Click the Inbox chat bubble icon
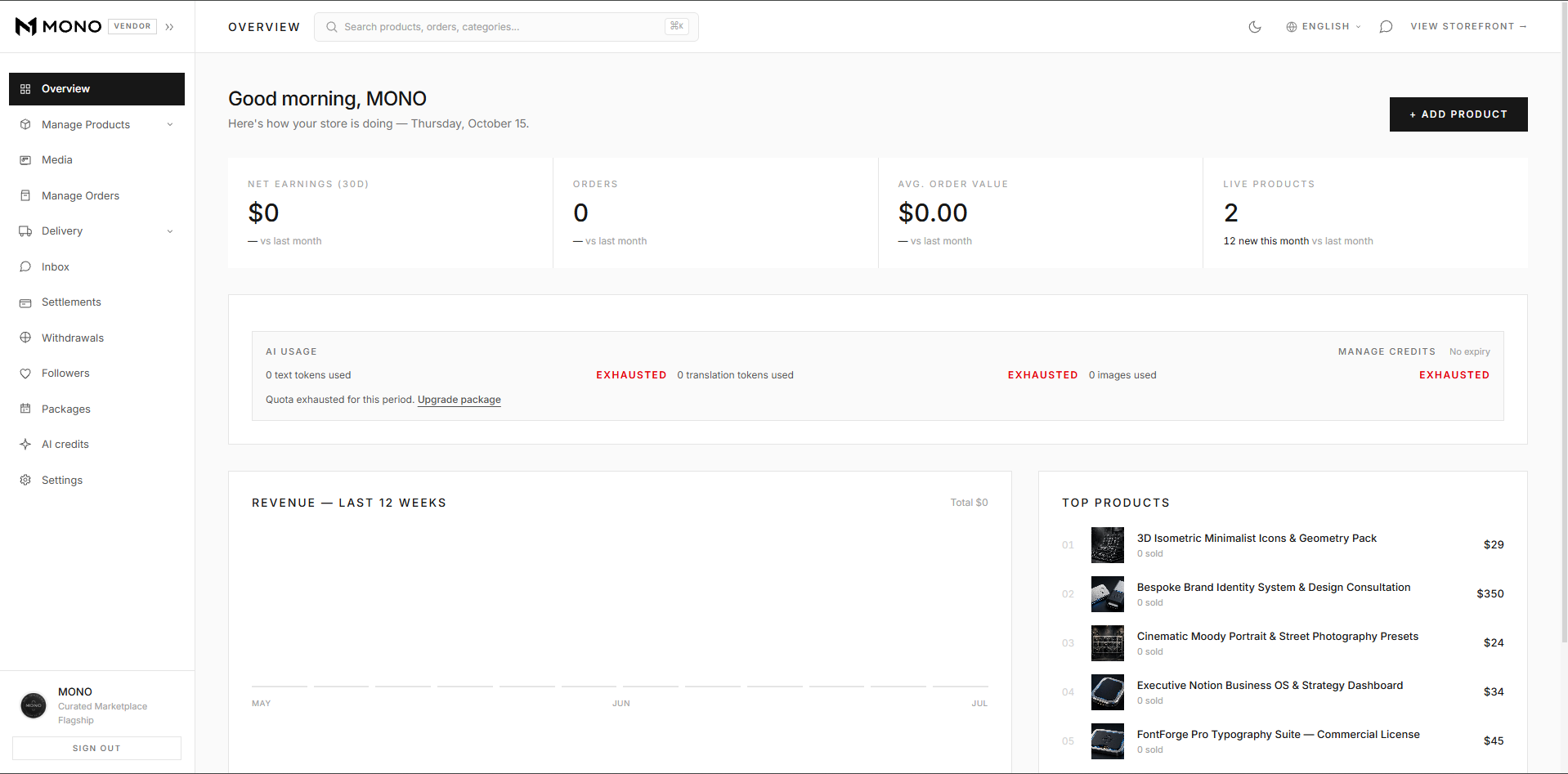The width and height of the screenshot is (1568, 774). tap(25, 267)
